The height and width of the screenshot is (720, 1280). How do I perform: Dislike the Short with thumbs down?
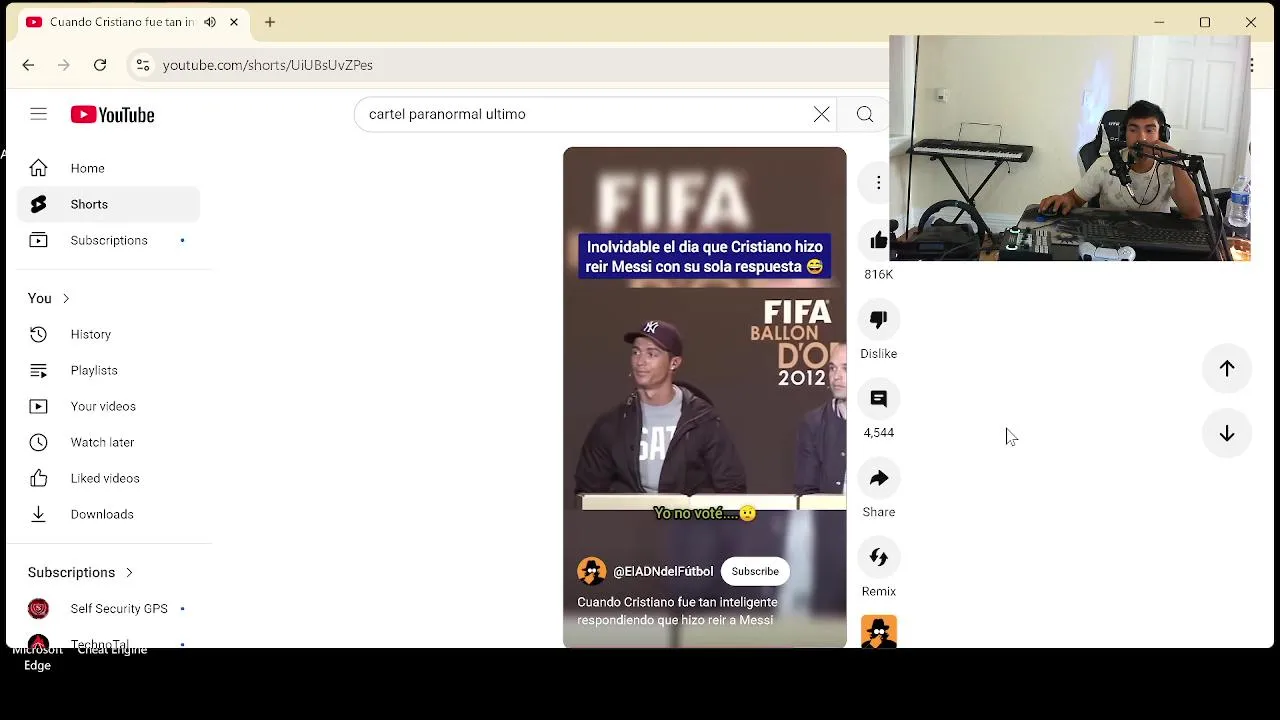[878, 319]
